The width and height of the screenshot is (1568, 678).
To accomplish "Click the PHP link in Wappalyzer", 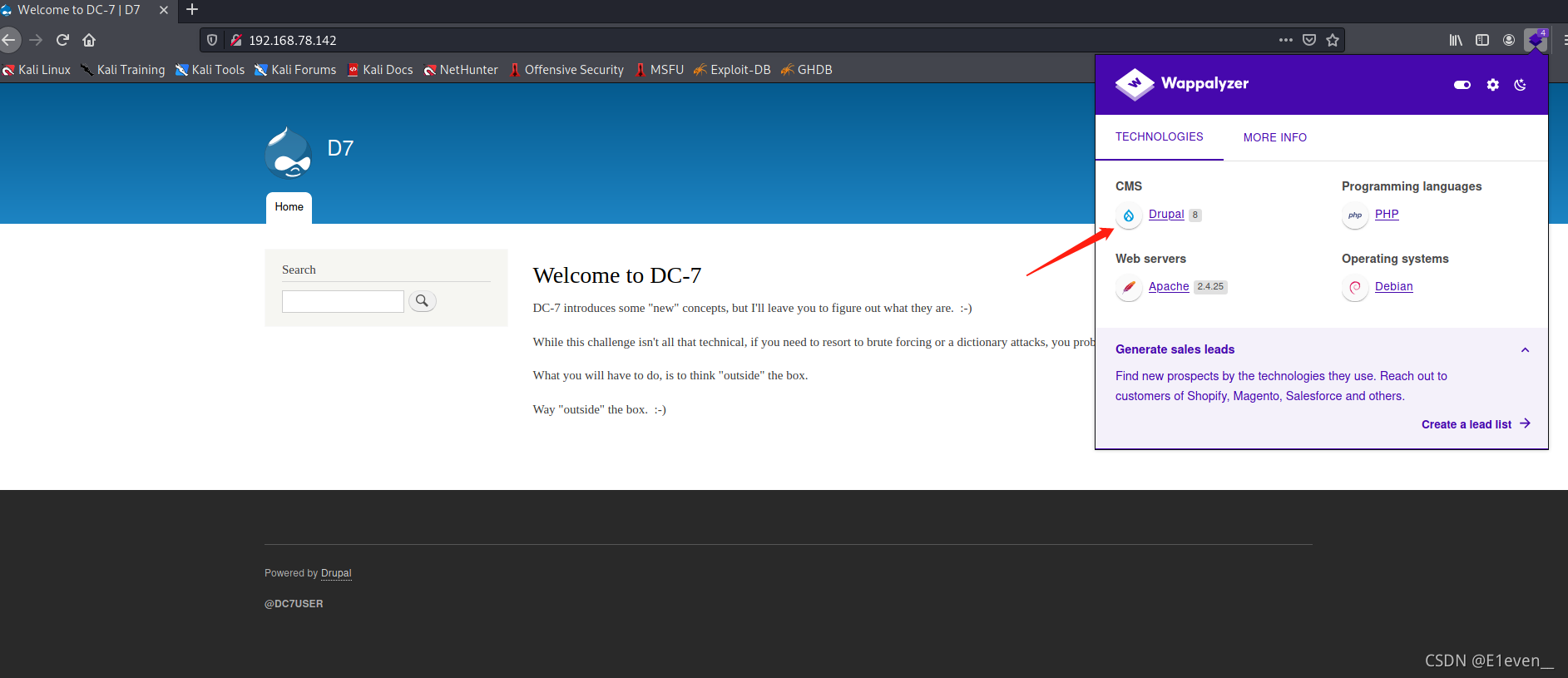I will [1387, 214].
